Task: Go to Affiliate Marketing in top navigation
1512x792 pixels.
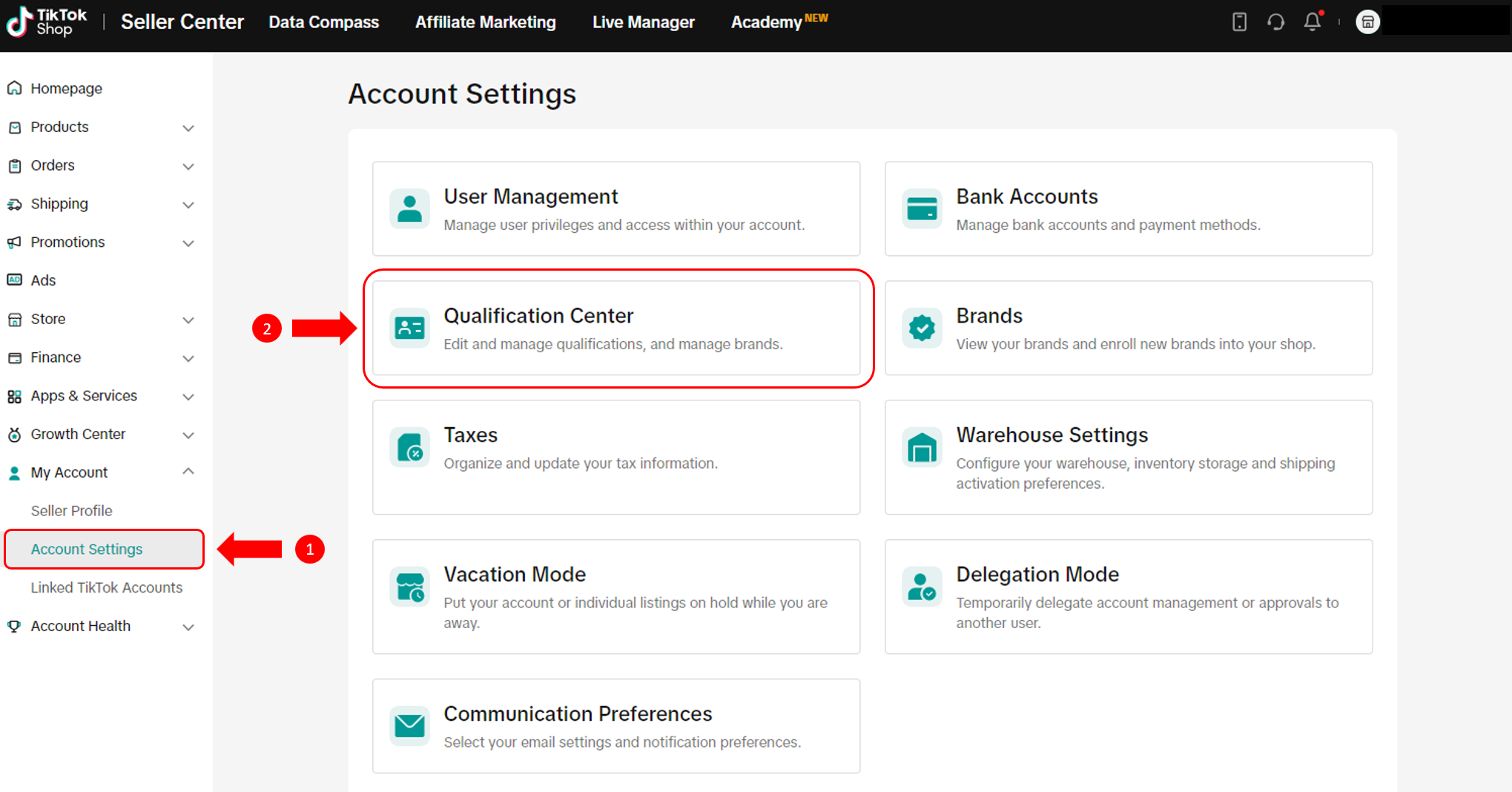Action: (485, 22)
